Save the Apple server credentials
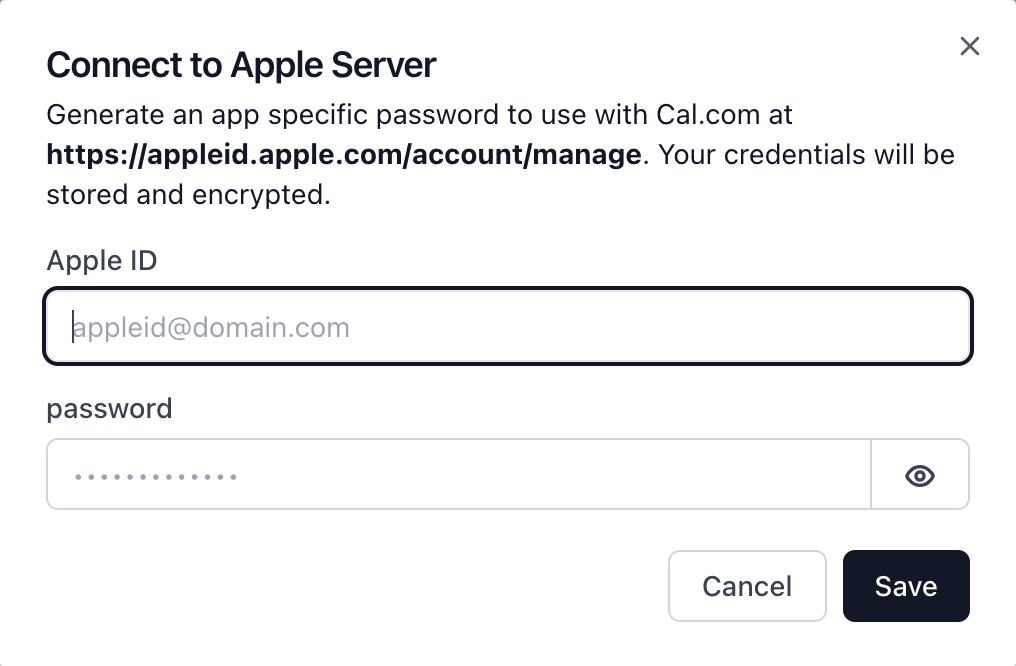The height and width of the screenshot is (666, 1016). click(x=906, y=586)
